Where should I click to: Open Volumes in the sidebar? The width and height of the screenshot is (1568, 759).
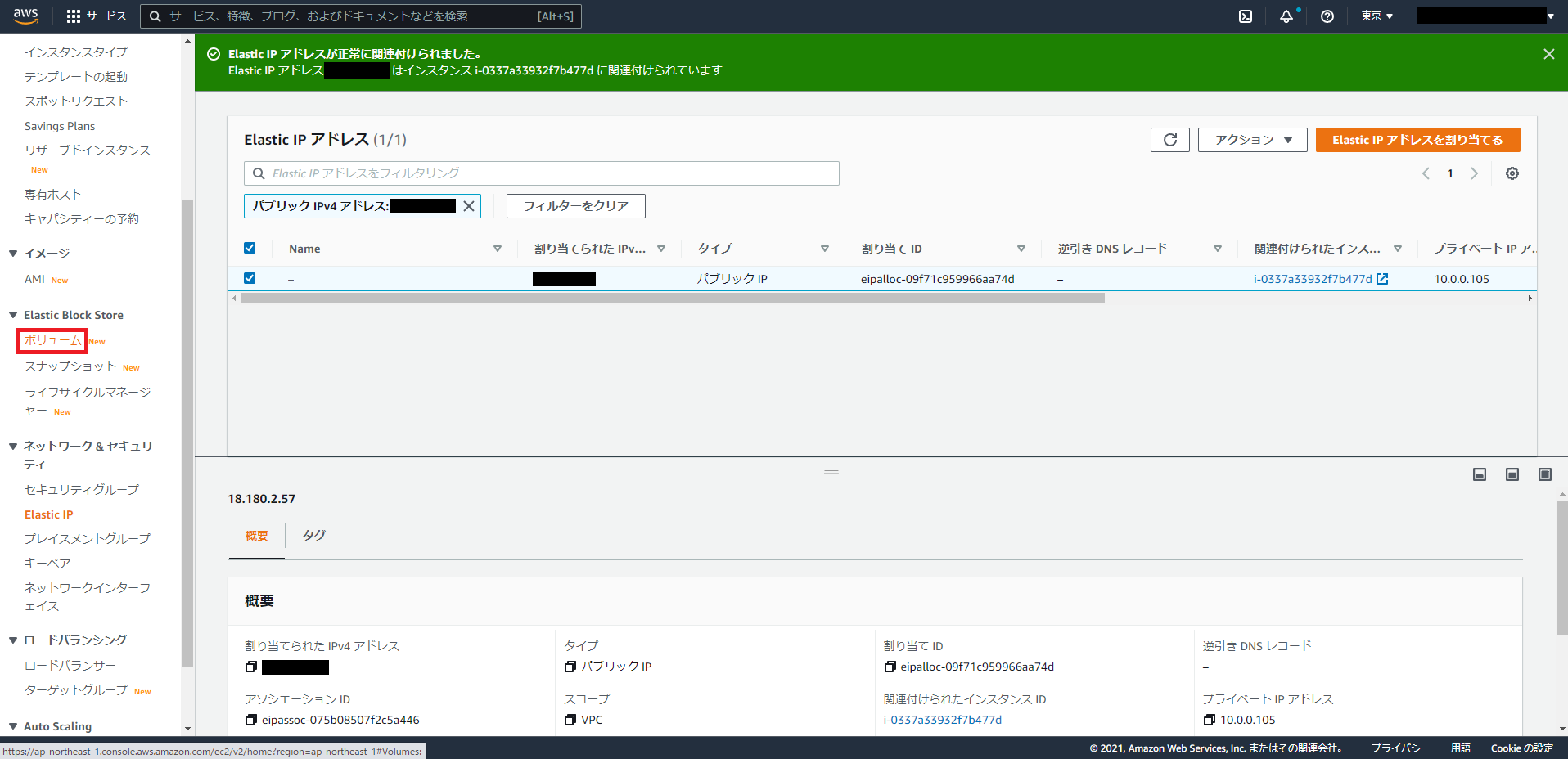pyautogui.click(x=52, y=341)
